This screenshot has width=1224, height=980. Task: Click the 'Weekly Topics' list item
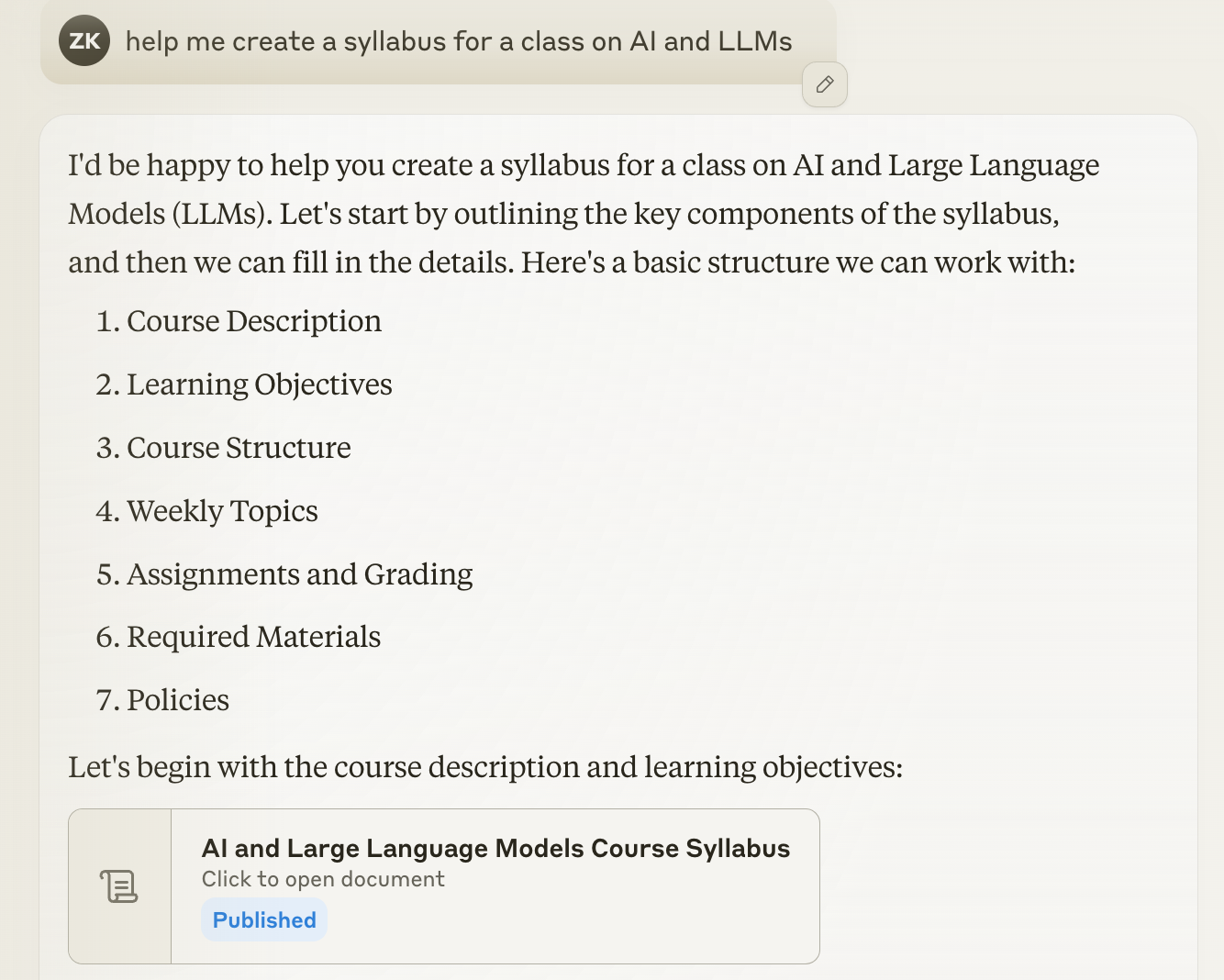tap(222, 511)
